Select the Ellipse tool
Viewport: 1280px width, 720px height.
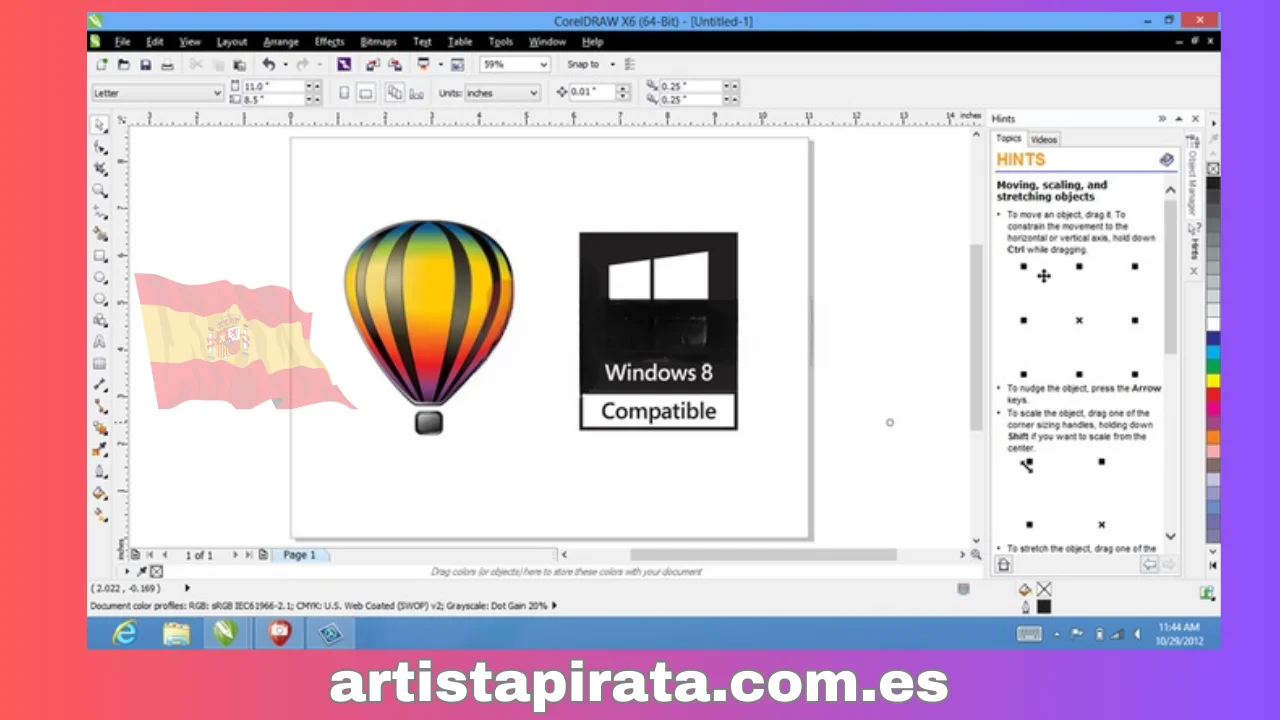[x=100, y=277]
